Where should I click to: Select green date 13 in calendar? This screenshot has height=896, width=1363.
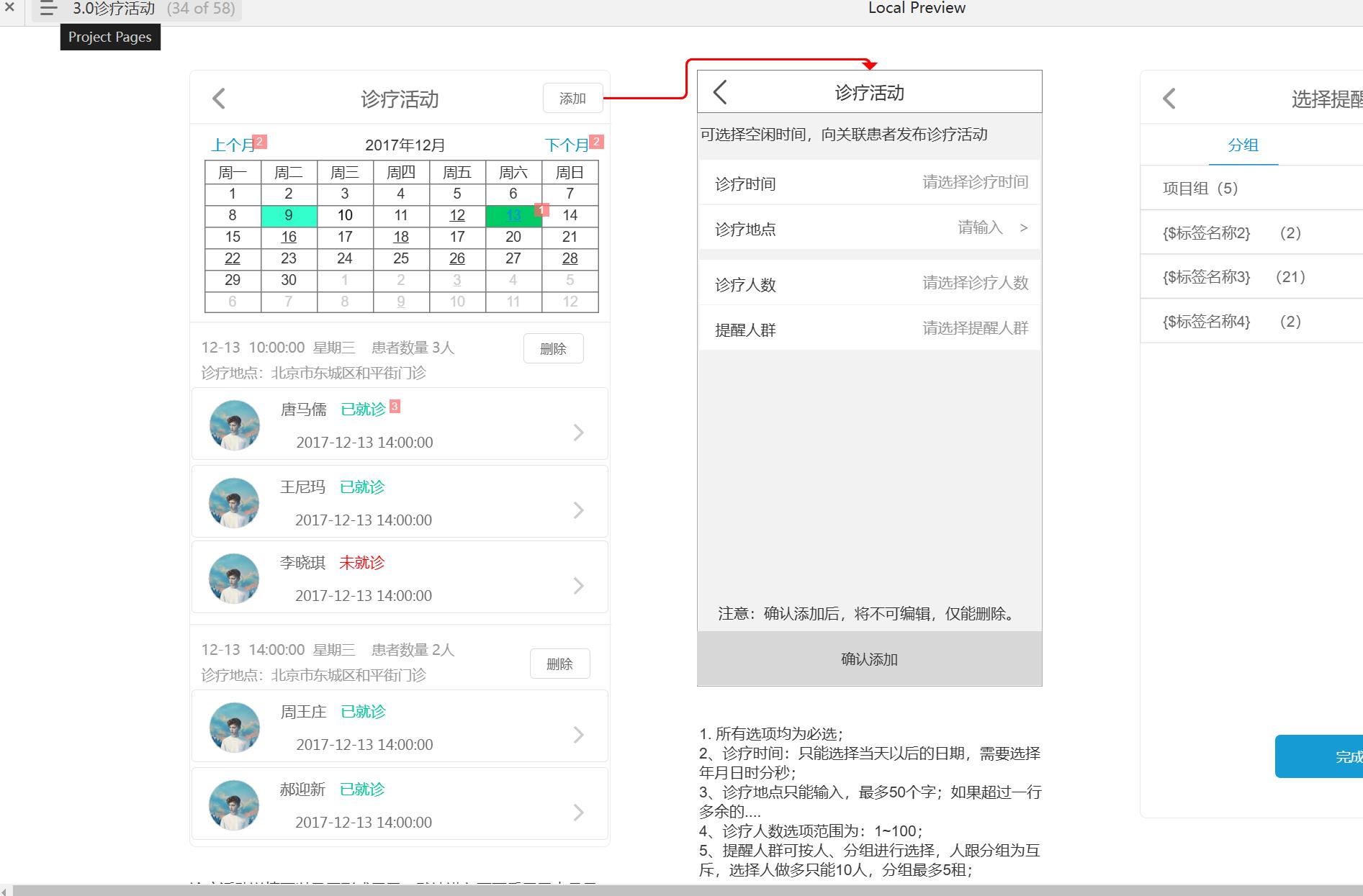[513, 216]
